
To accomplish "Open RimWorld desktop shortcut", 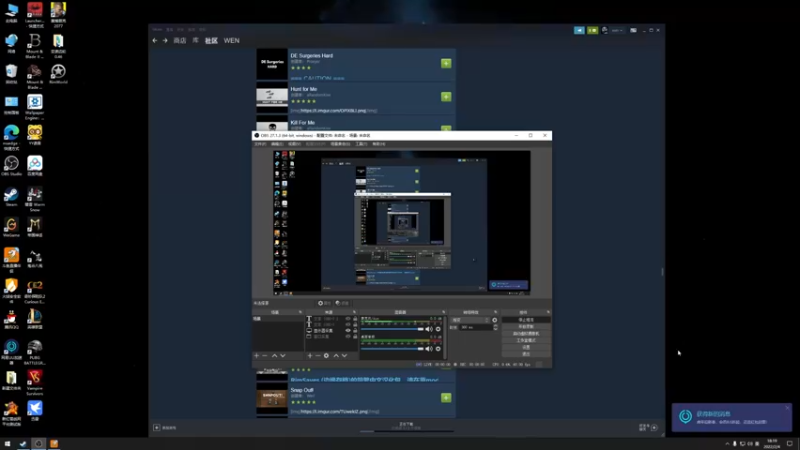I will 58,74.
